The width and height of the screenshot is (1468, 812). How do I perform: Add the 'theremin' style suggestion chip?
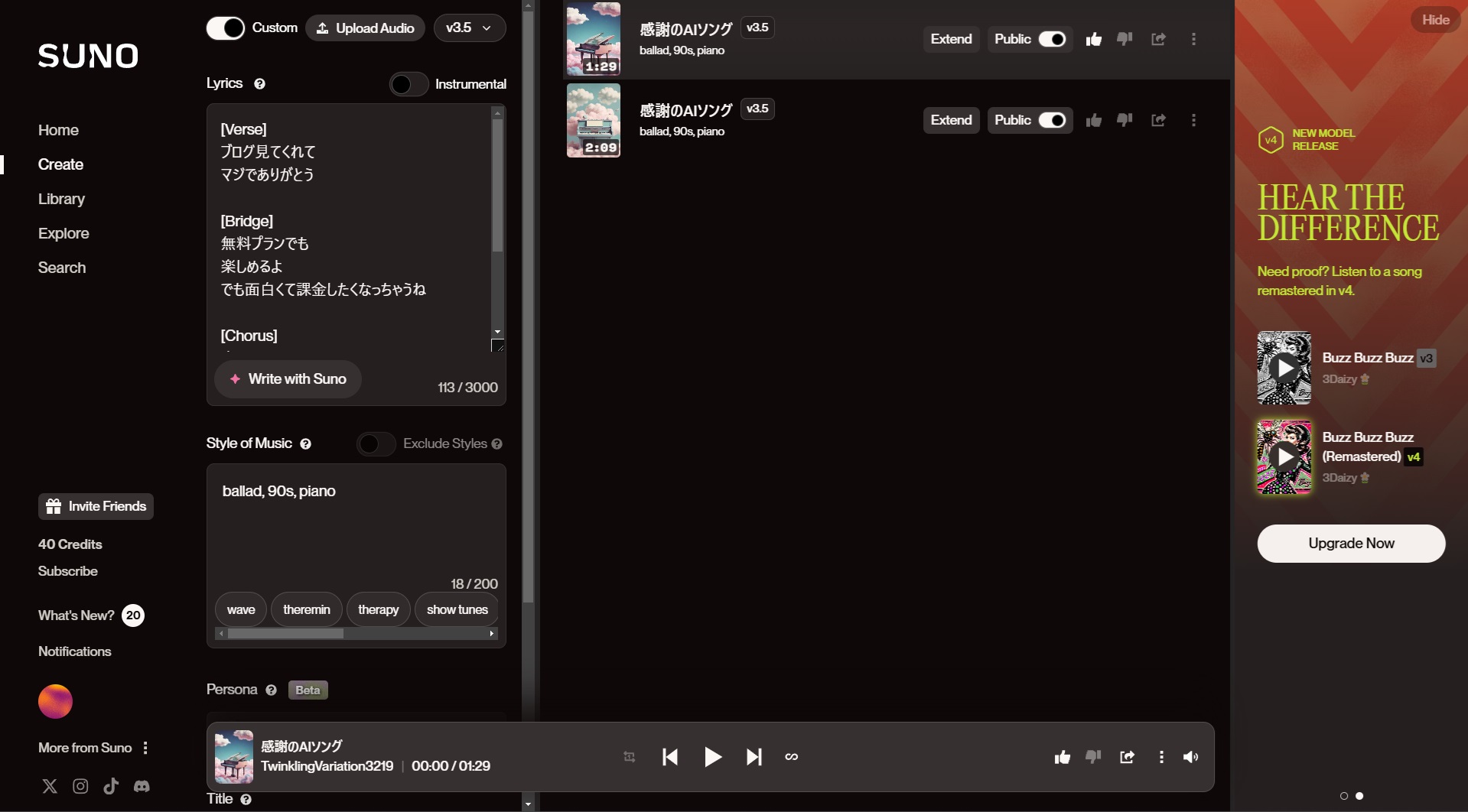tap(306, 609)
